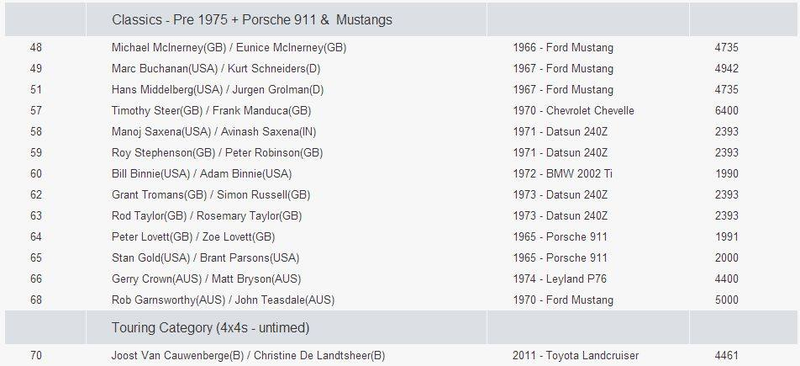Click Grant Tromans / Simon Russell entry
The width and height of the screenshot is (800, 366).
[211, 194]
